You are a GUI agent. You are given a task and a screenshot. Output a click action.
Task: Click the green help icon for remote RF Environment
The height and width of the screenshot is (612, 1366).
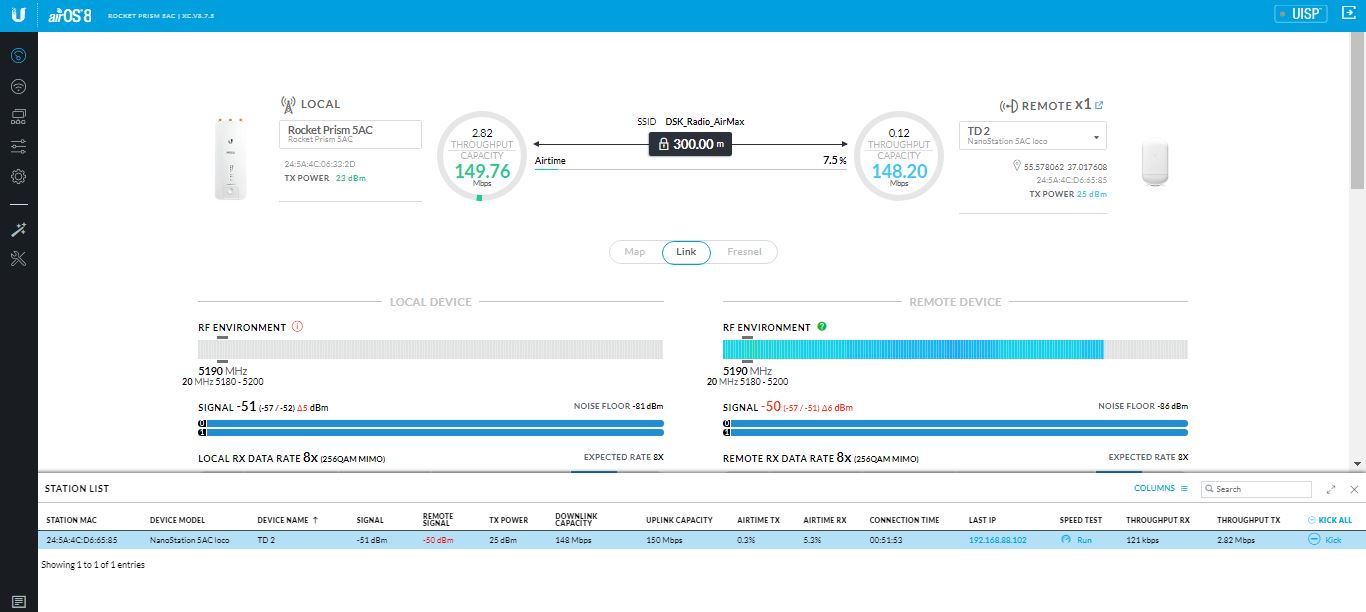tap(822, 327)
